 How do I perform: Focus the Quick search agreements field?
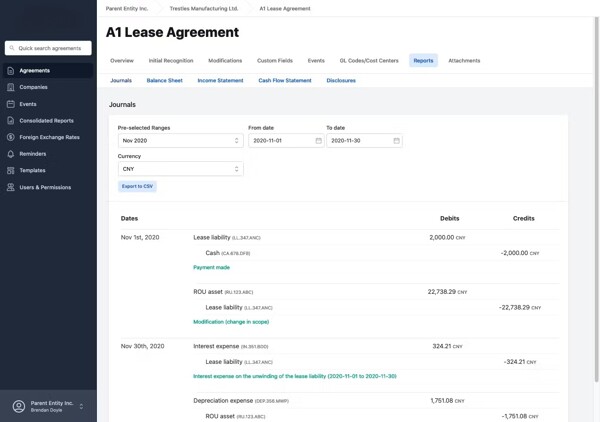click(x=48, y=48)
